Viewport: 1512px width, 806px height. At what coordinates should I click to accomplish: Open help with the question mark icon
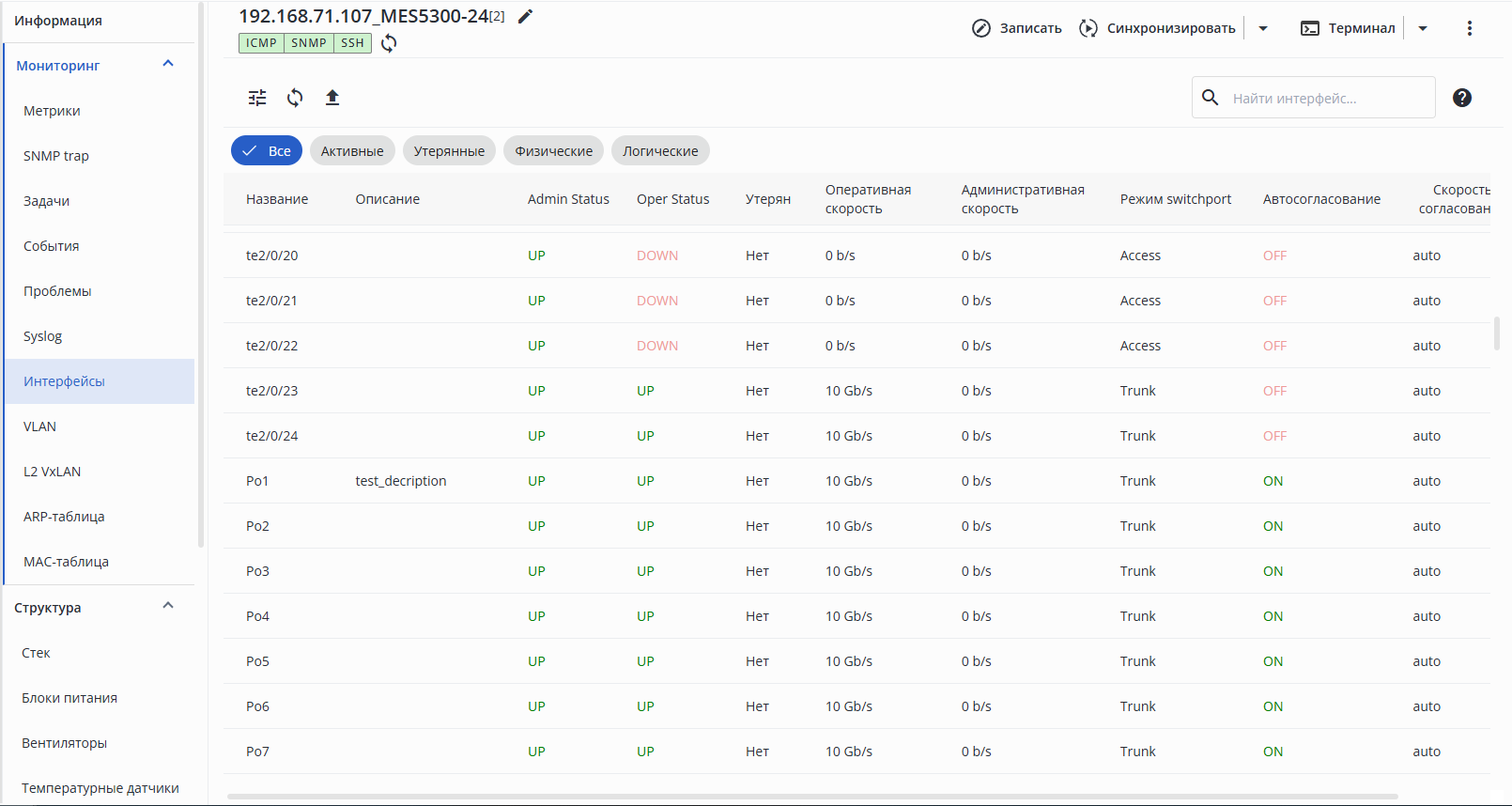pos(1461,98)
